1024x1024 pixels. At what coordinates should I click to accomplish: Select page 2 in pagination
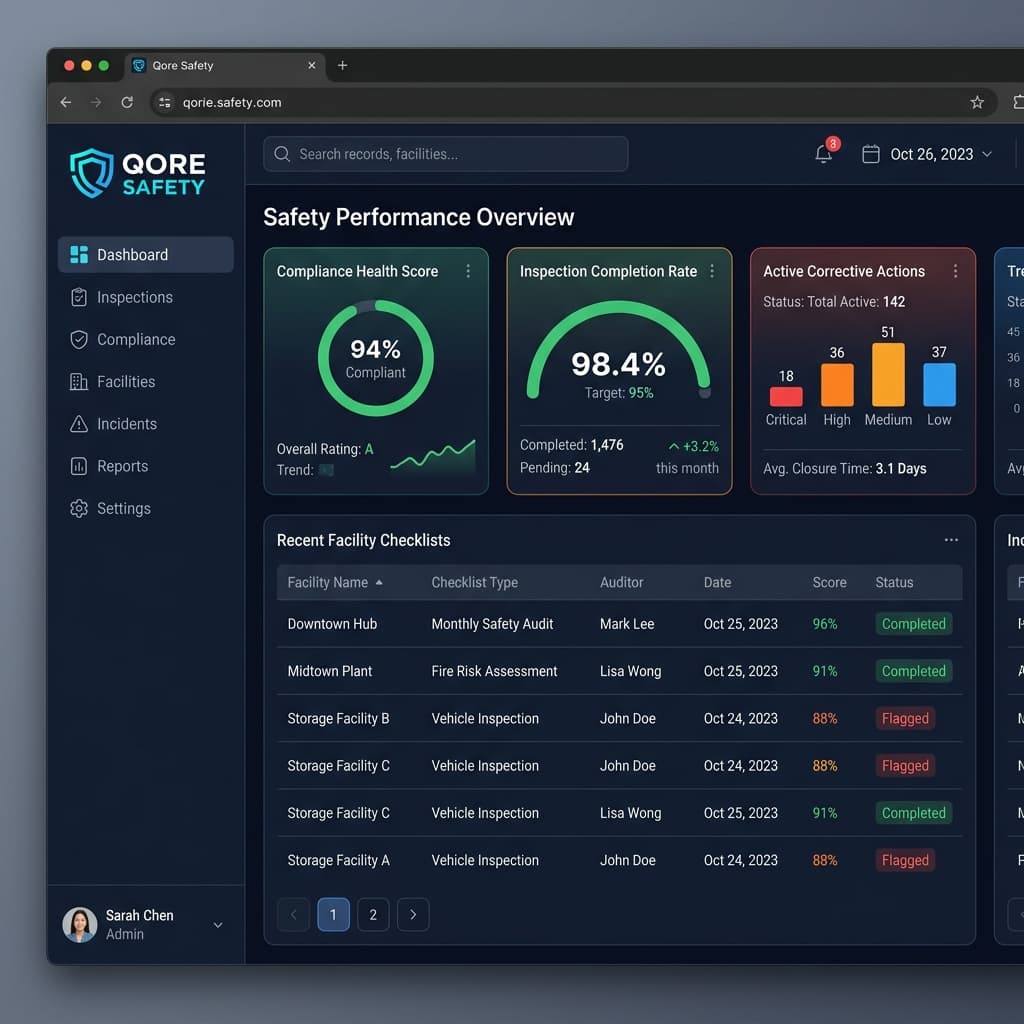pyautogui.click(x=373, y=914)
